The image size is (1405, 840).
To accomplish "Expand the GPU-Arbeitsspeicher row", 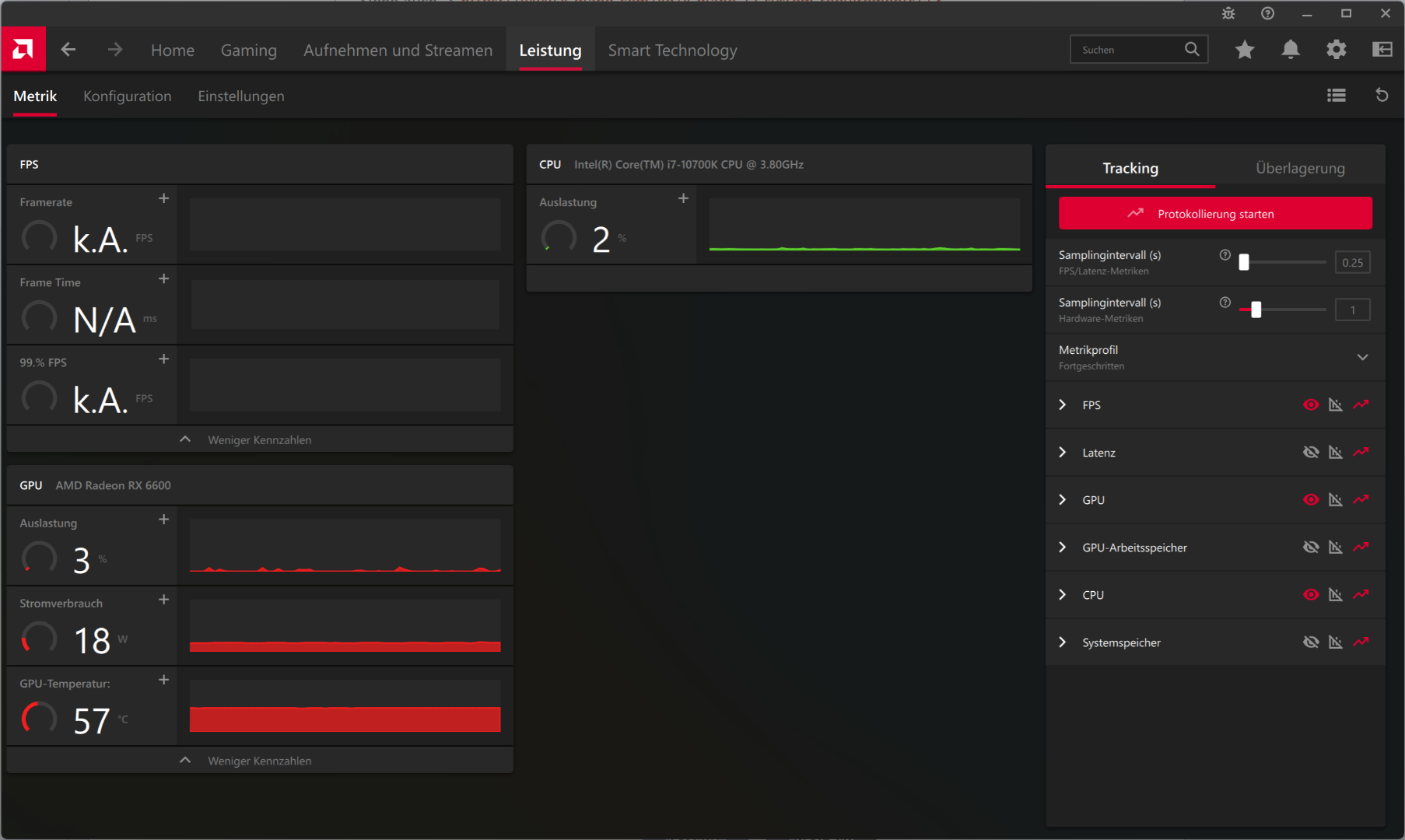I will click(1063, 547).
